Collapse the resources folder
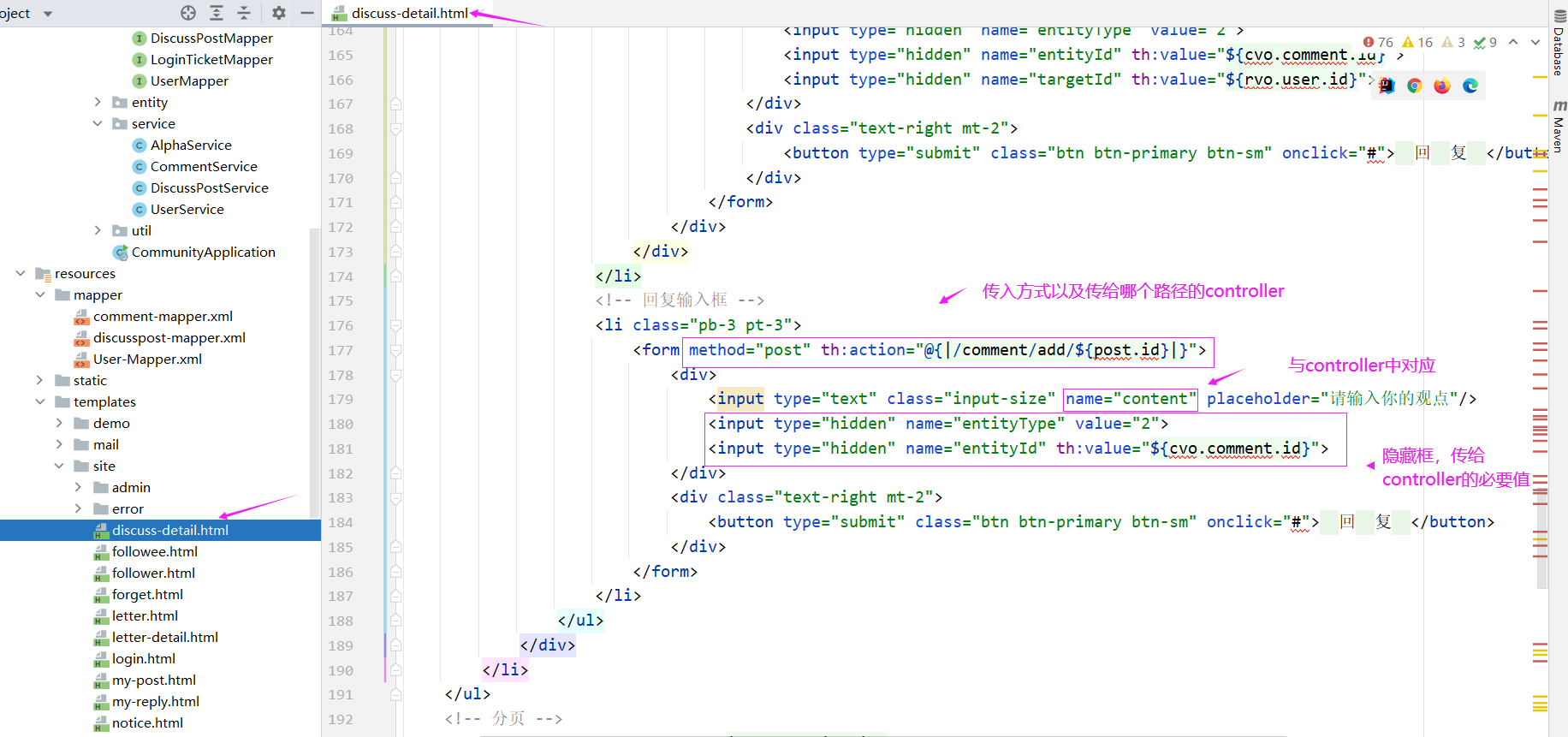Screen dimensions: 1568x737 click(21, 273)
